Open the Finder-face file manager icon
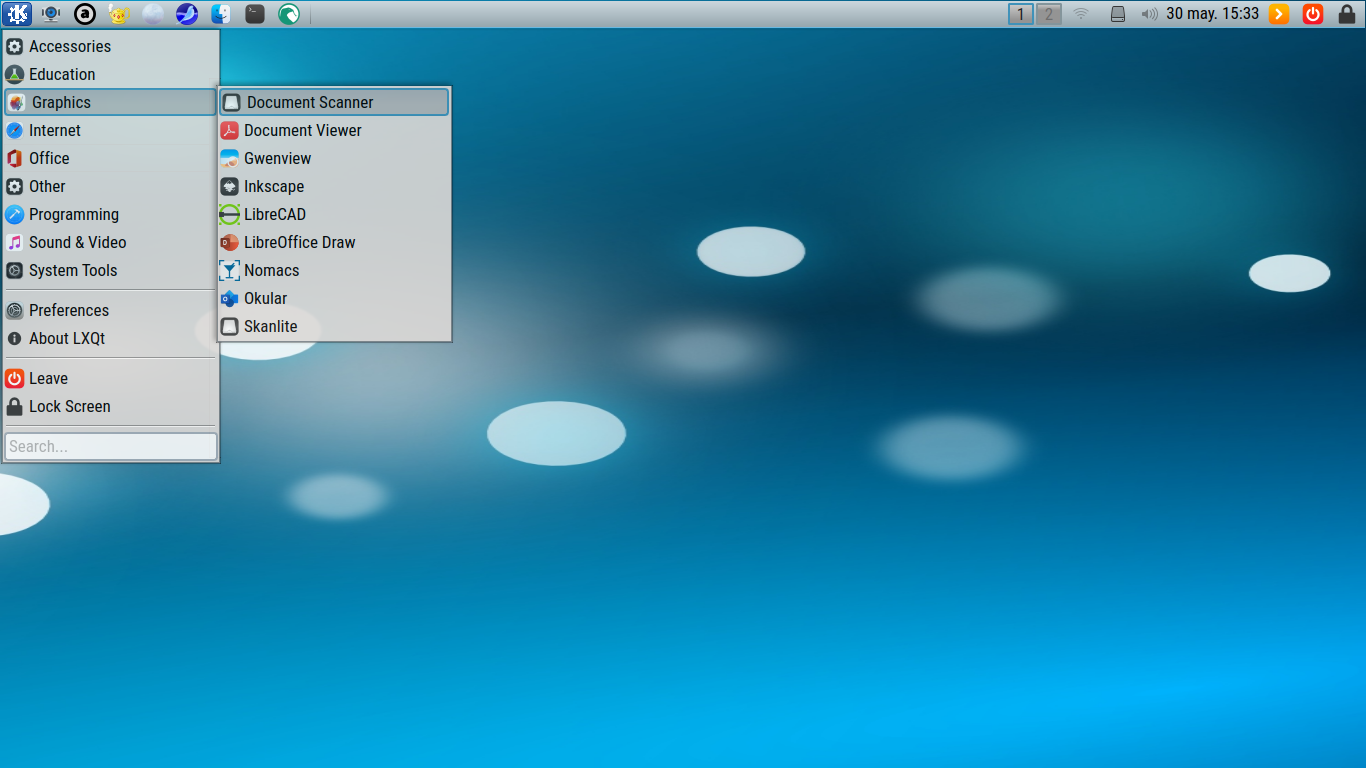This screenshot has width=1366, height=768. 221,14
